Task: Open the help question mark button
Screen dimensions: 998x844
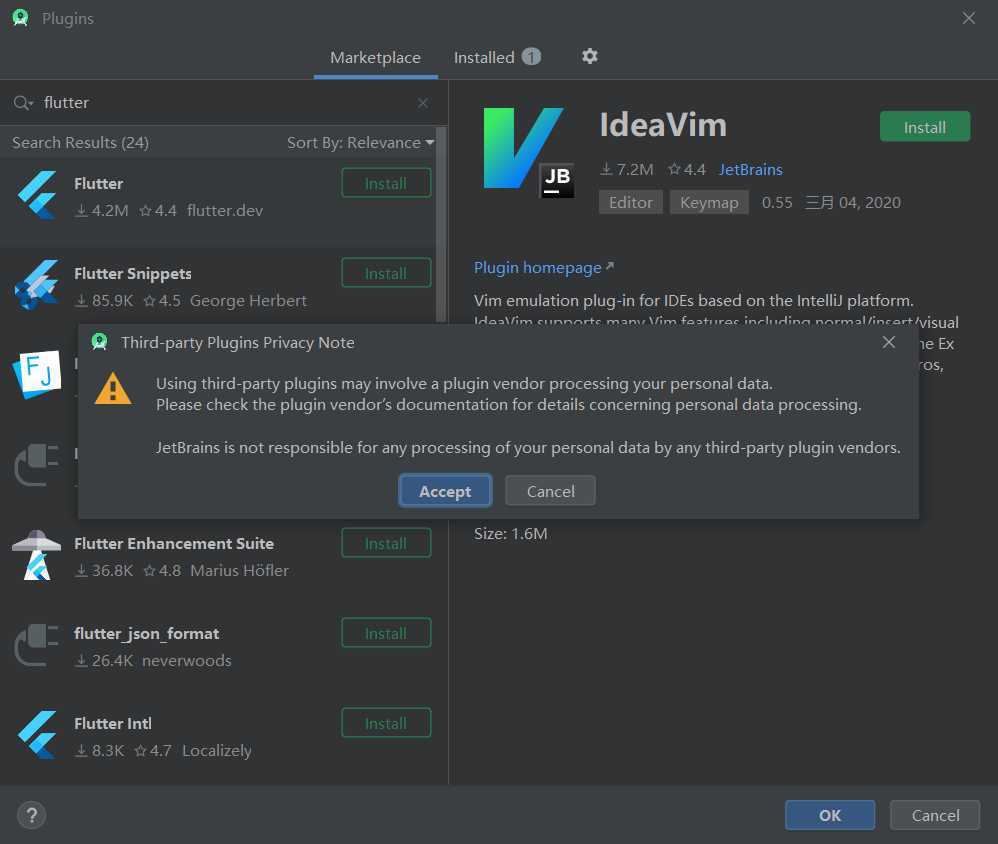Action: [31, 815]
